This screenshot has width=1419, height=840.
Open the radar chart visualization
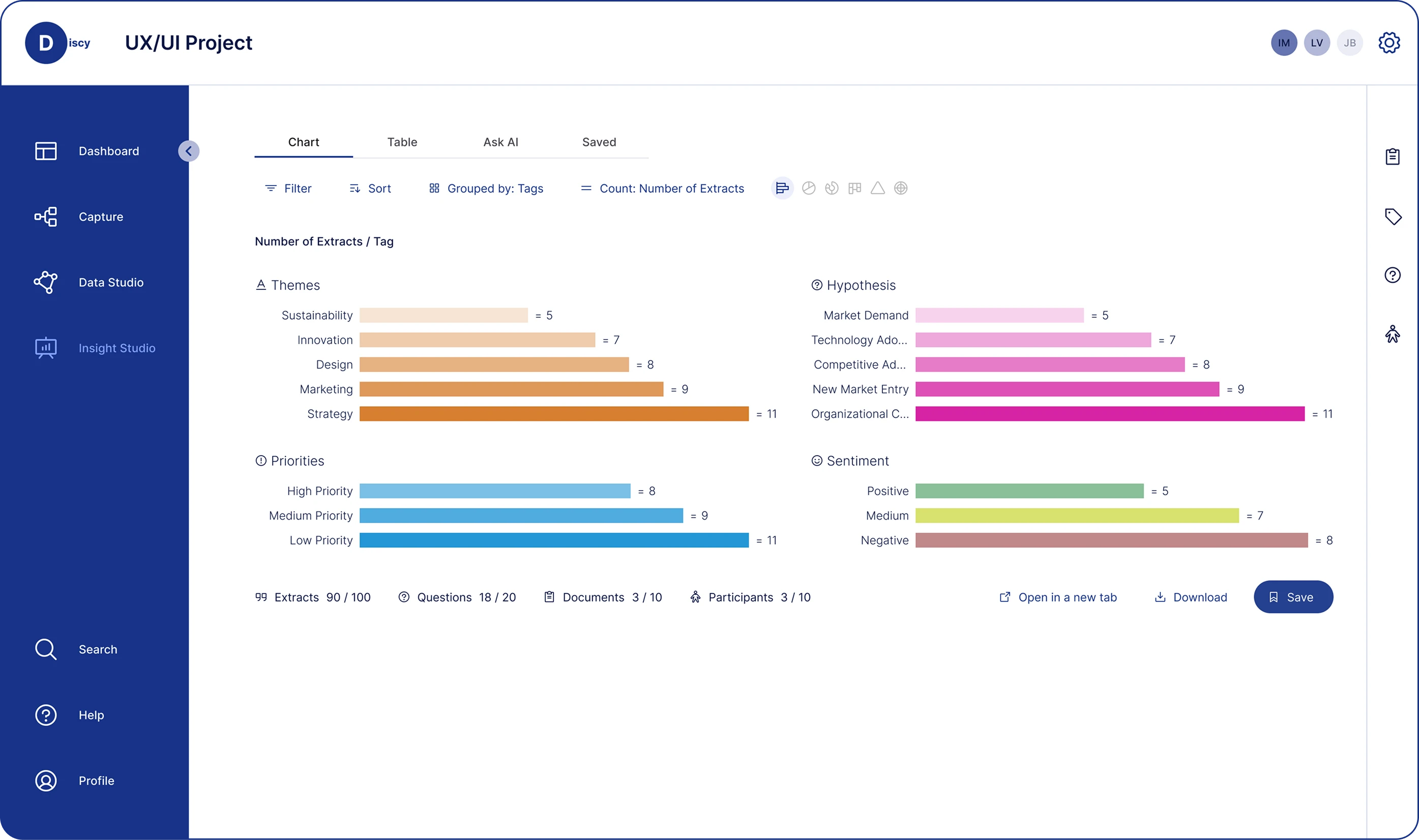pos(901,188)
